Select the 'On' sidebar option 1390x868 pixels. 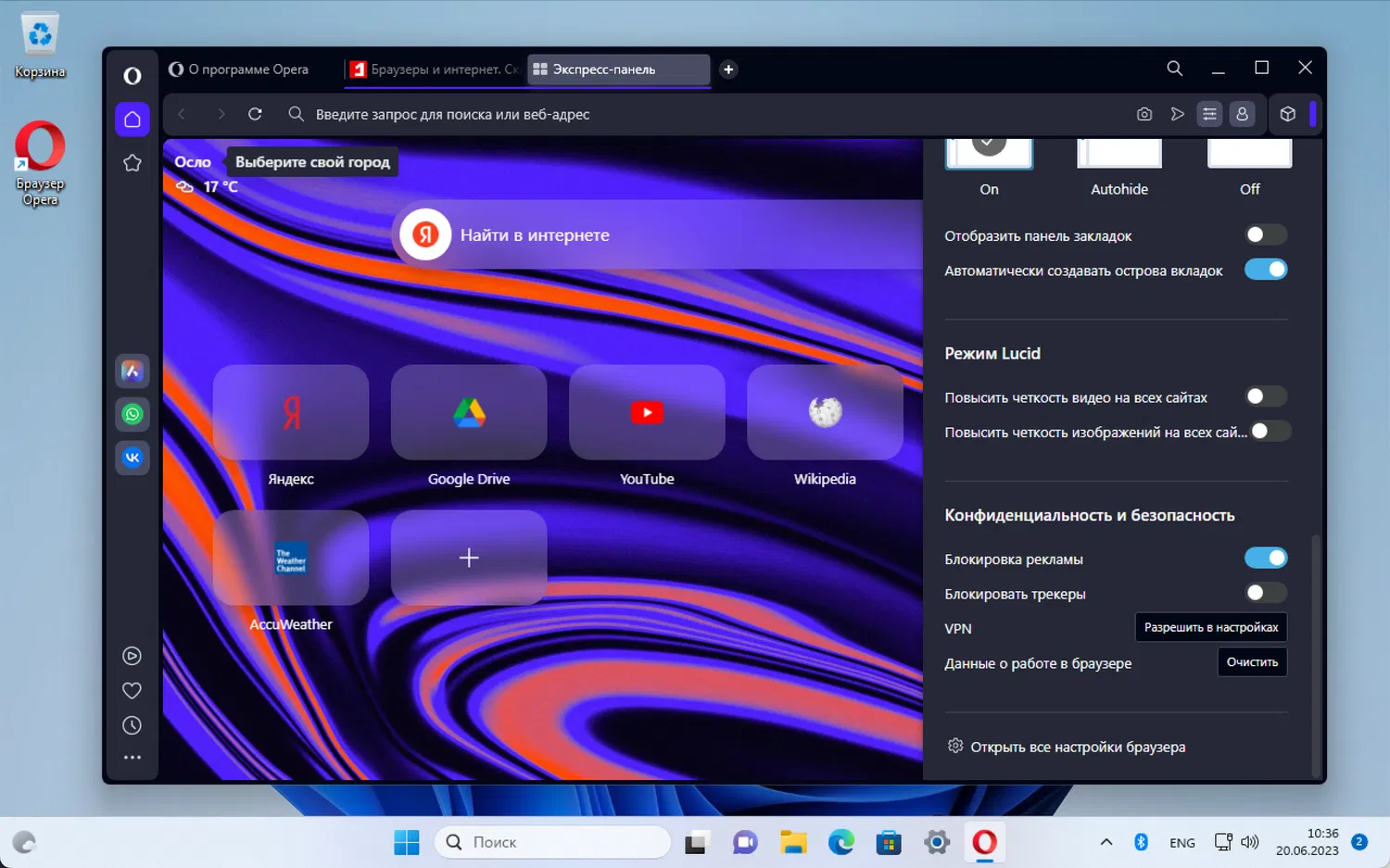click(989, 168)
